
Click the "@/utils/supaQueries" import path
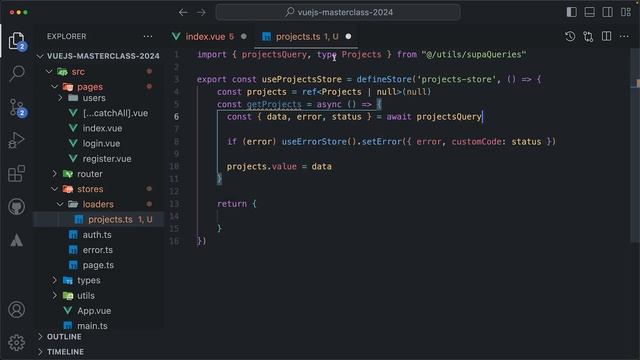(x=474, y=55)
